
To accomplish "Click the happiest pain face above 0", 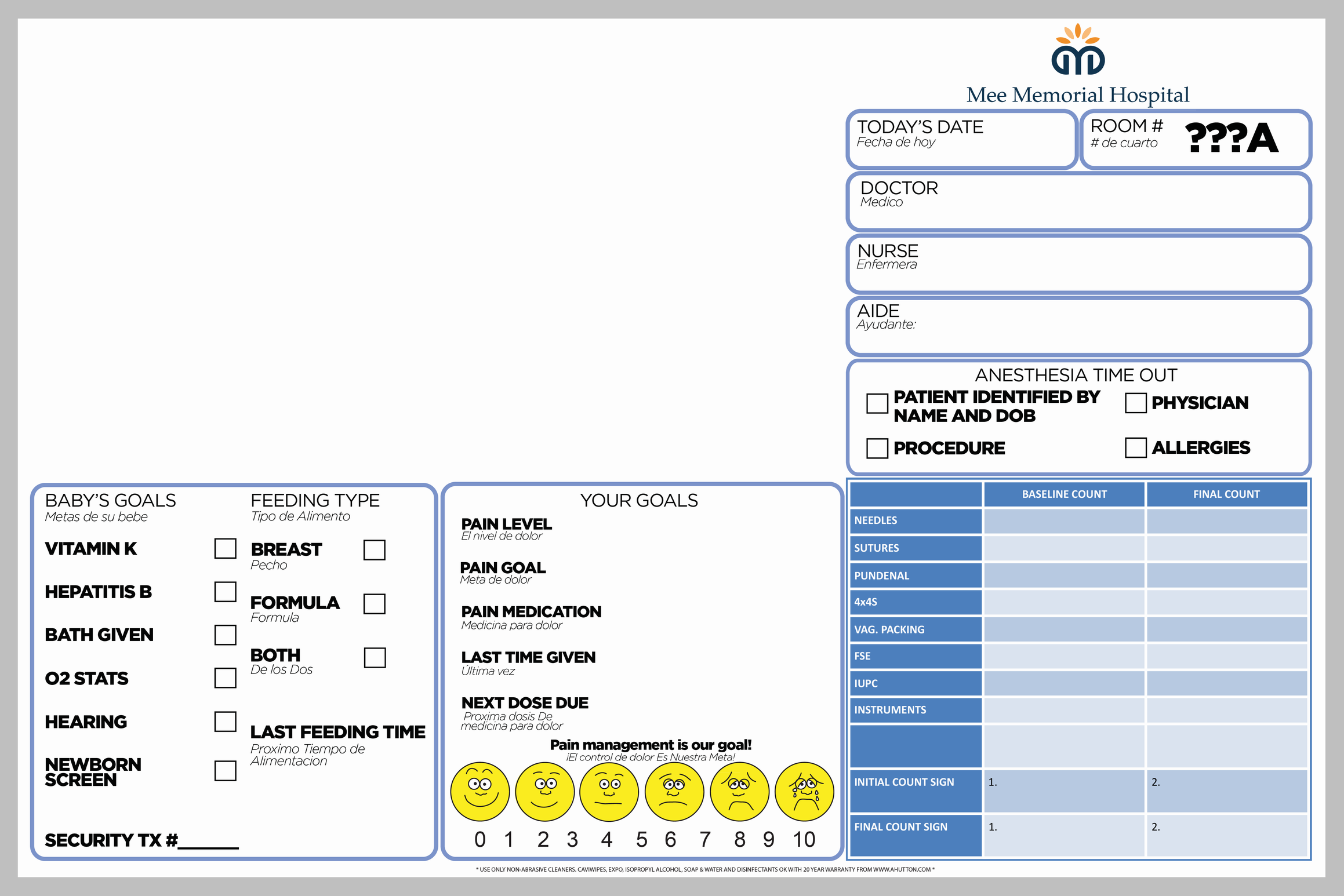I will tap(480, 791).
